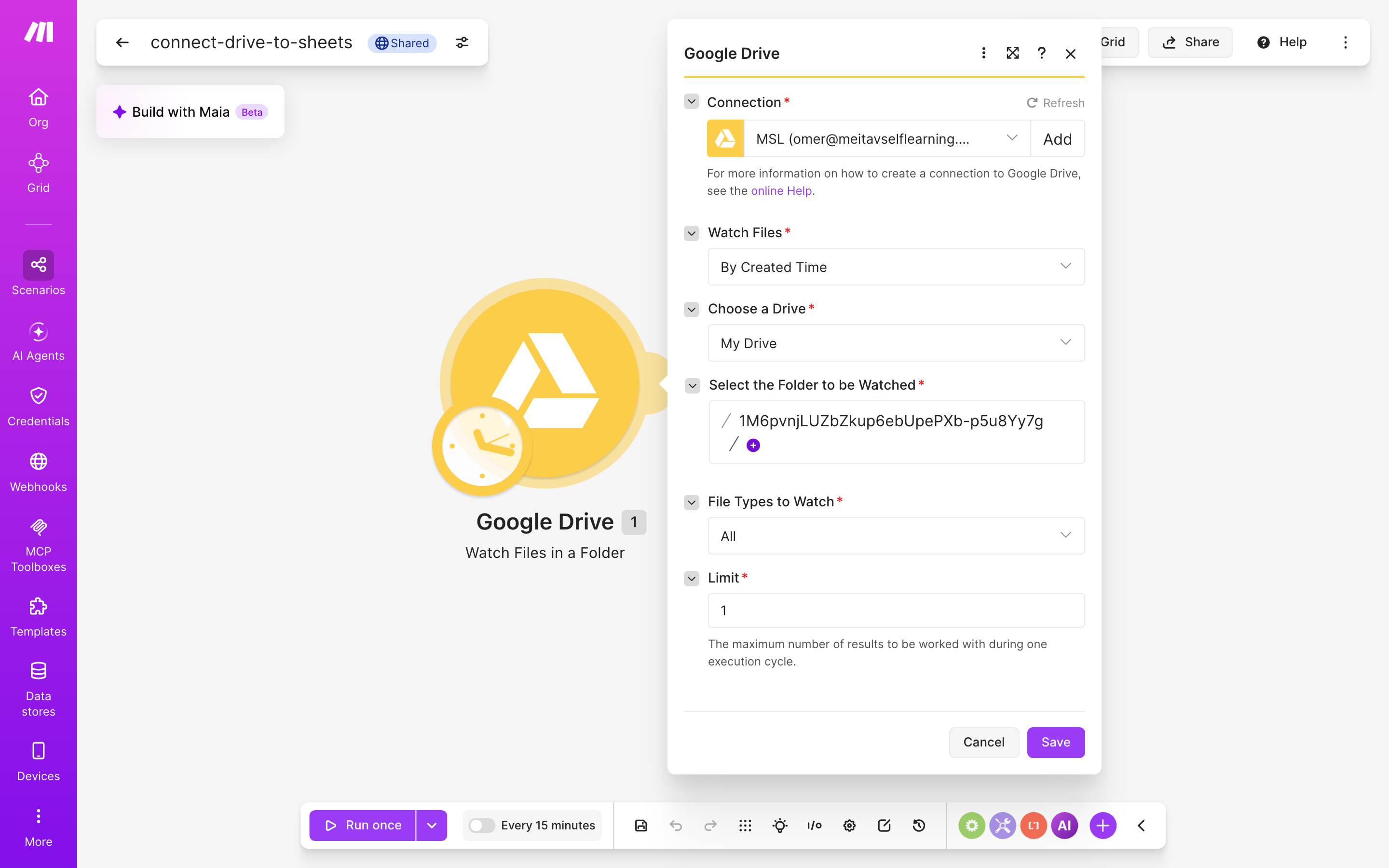
Task: Collapse the Limit section chevron
Action: click(x=692, y=579)
